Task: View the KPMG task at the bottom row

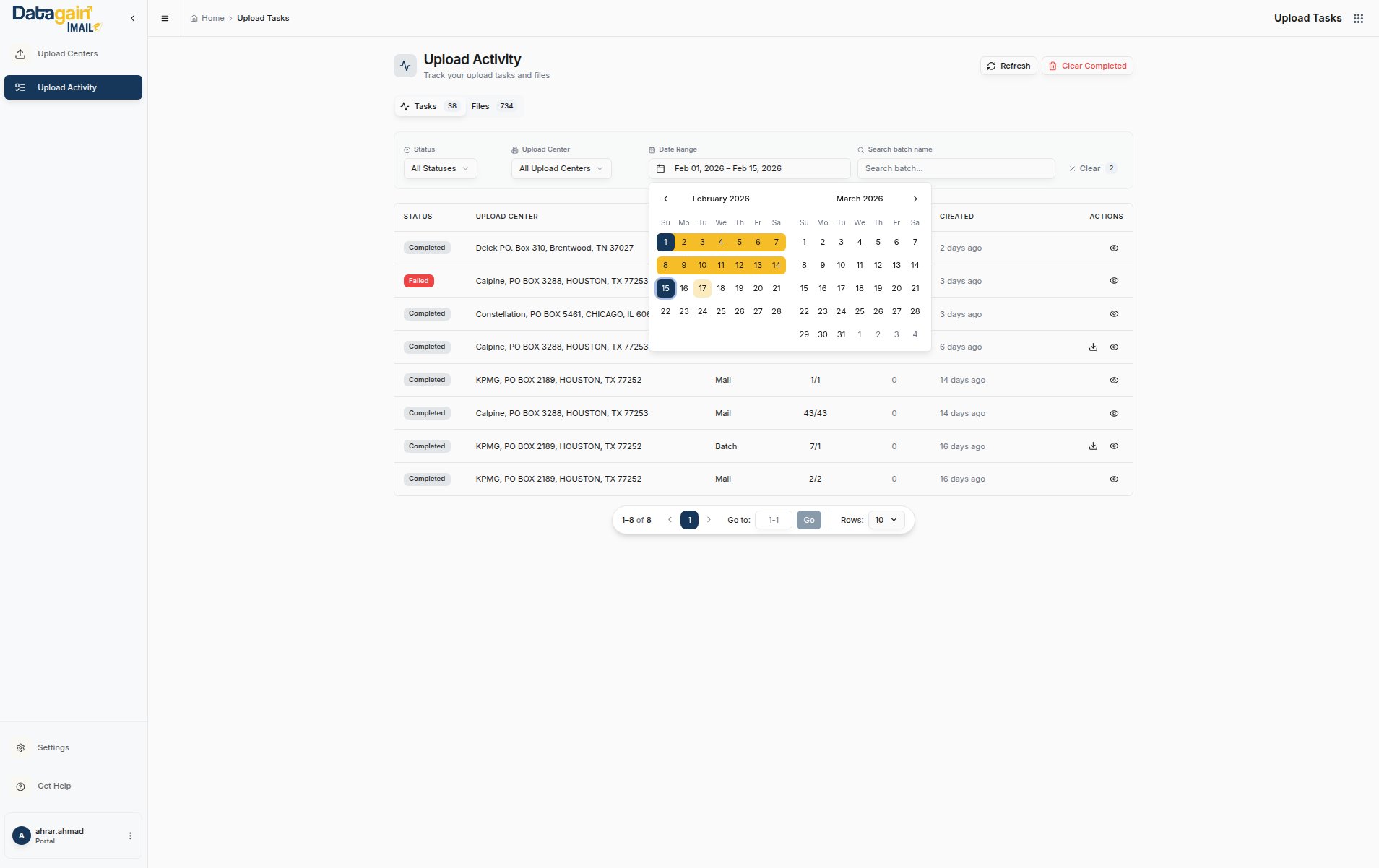Action: (x=1114, y=479)
